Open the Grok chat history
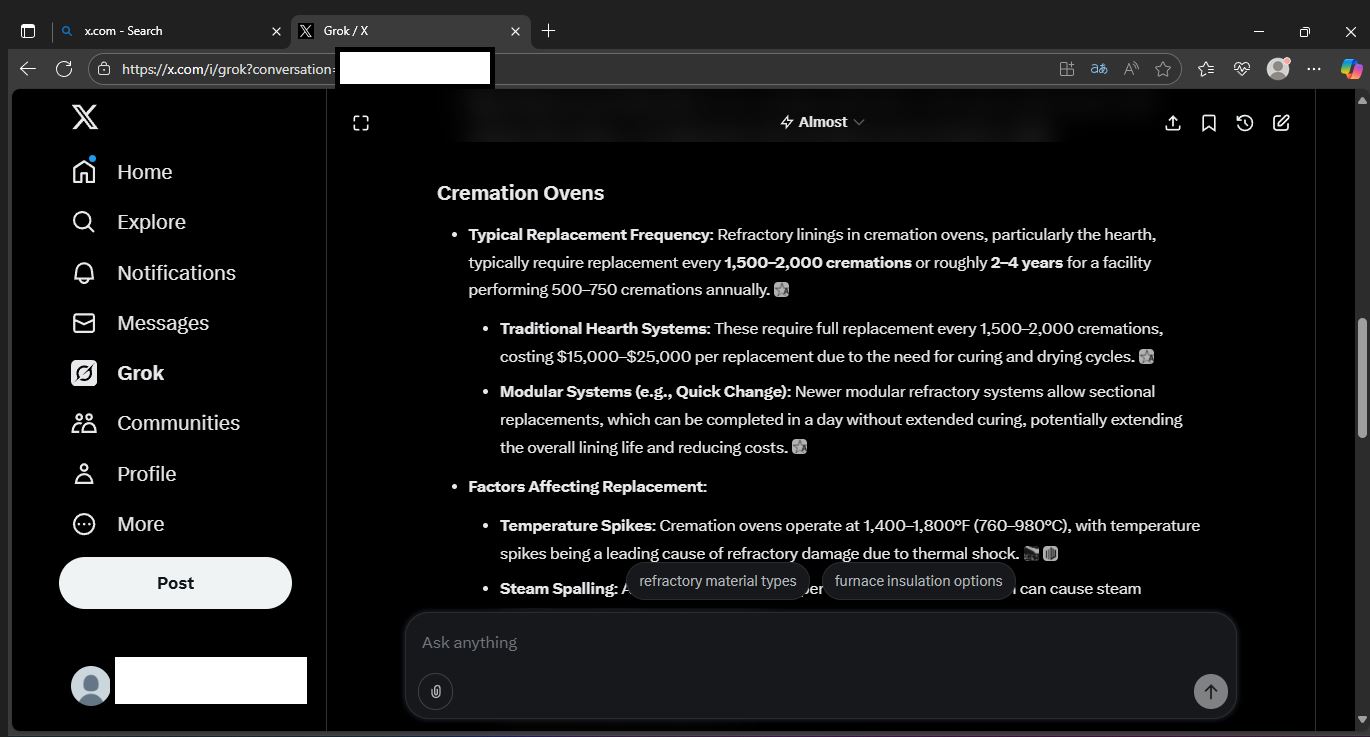Viewport: 1370px width, 737px height. (x=1244, y=123)
